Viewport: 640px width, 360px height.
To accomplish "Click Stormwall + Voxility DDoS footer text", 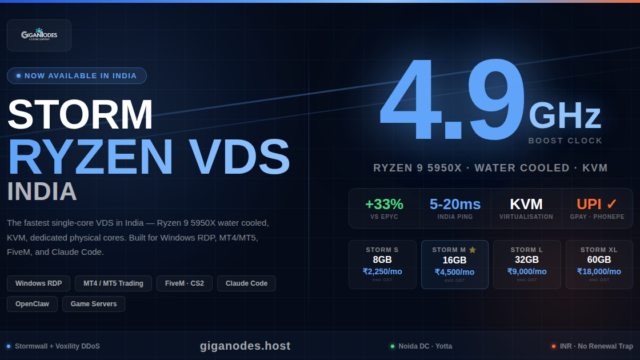I will (x=57, y=346).
